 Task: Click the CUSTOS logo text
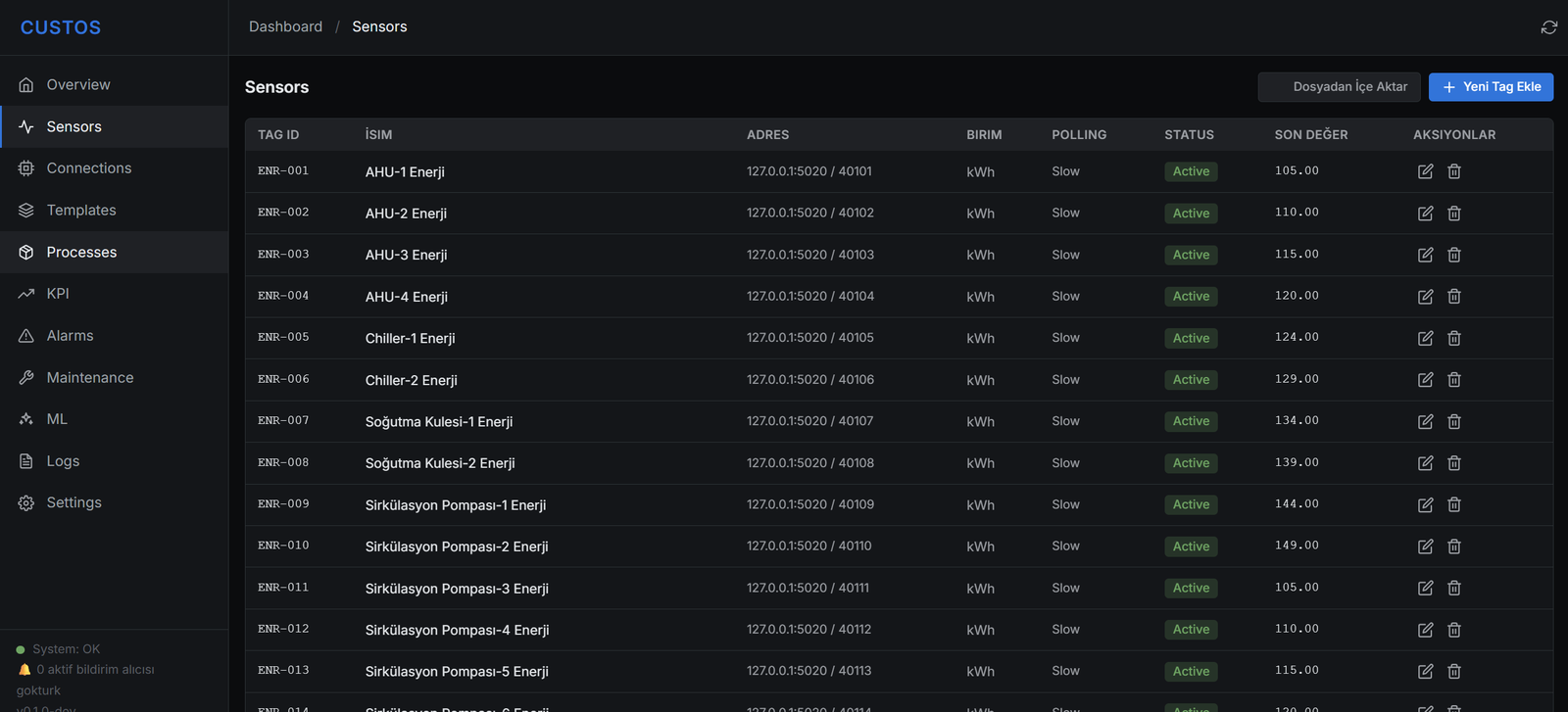61,27
